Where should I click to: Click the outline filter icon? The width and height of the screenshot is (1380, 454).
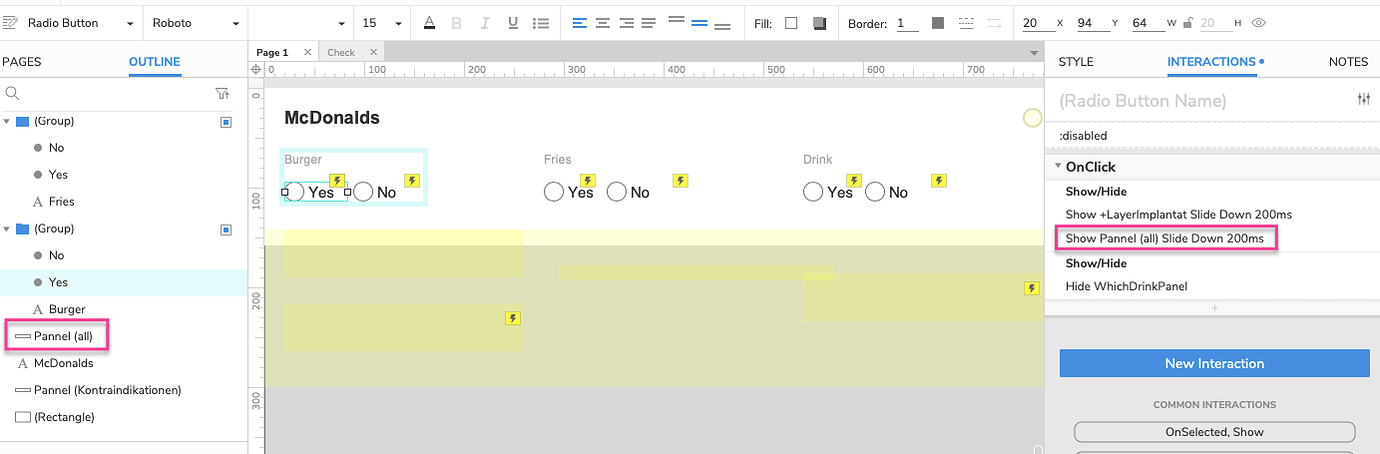222,93
